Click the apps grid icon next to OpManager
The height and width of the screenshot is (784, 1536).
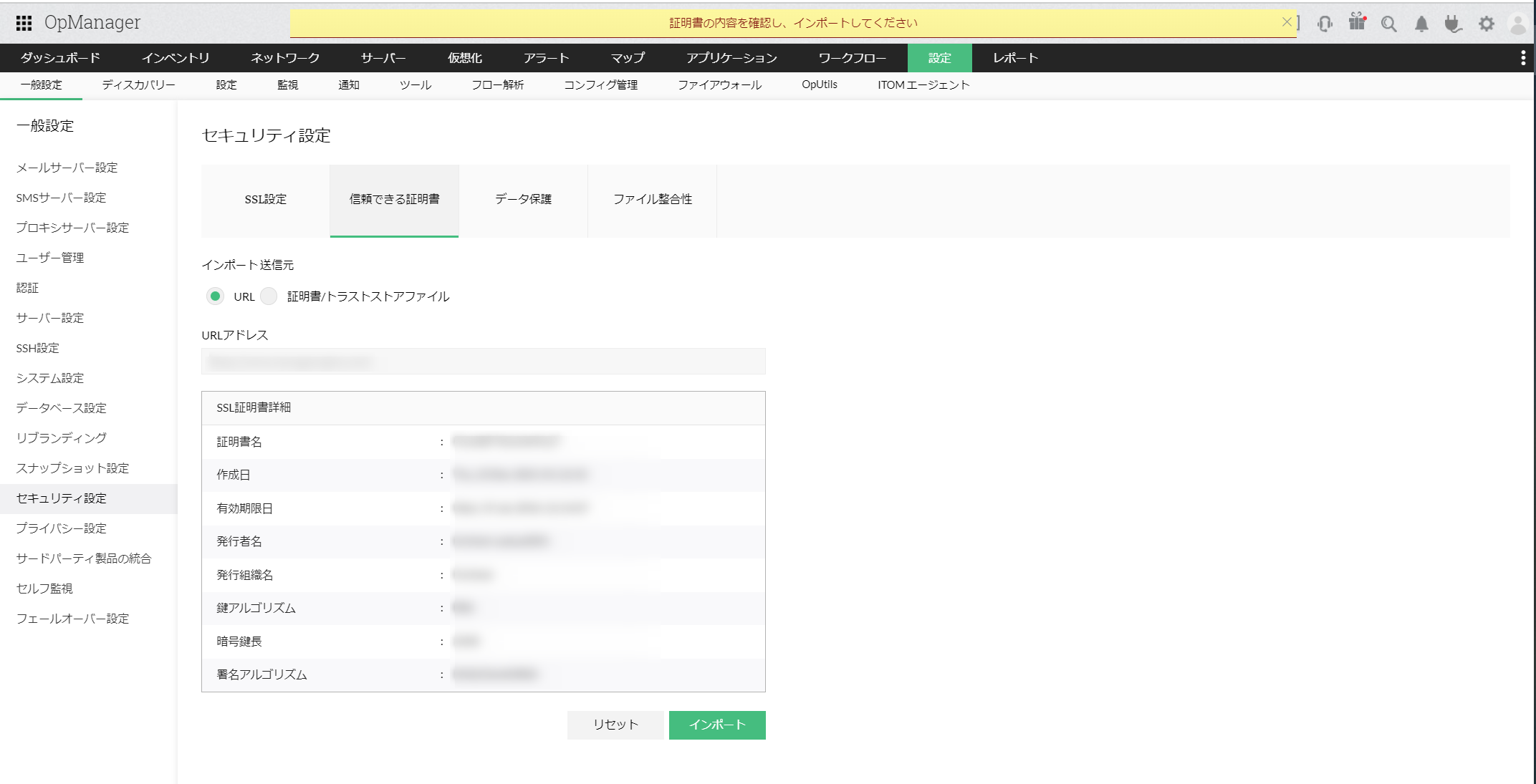24,22
